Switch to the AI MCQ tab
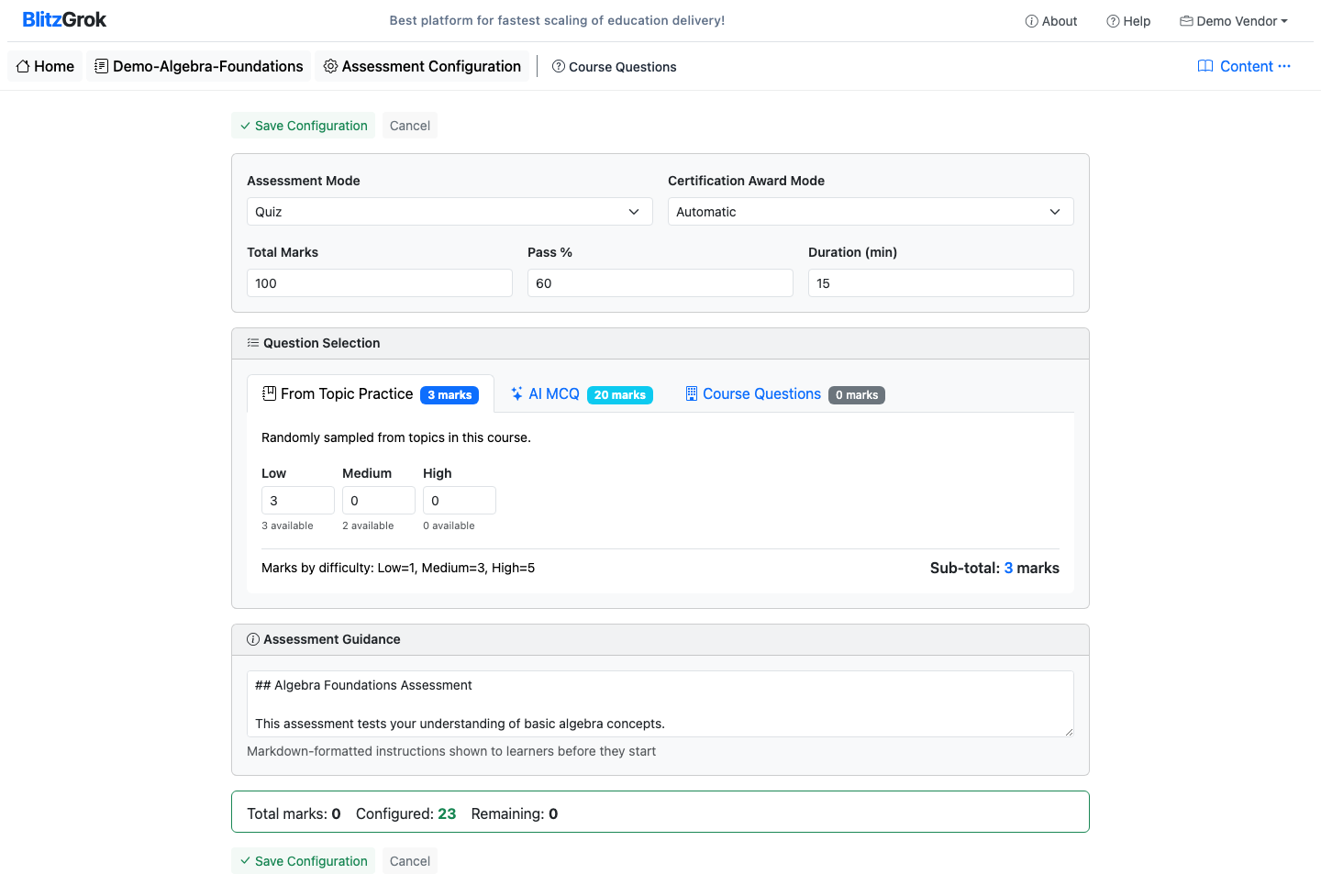The height and width of the screenshot is (896, 1321). coord(582,393)
